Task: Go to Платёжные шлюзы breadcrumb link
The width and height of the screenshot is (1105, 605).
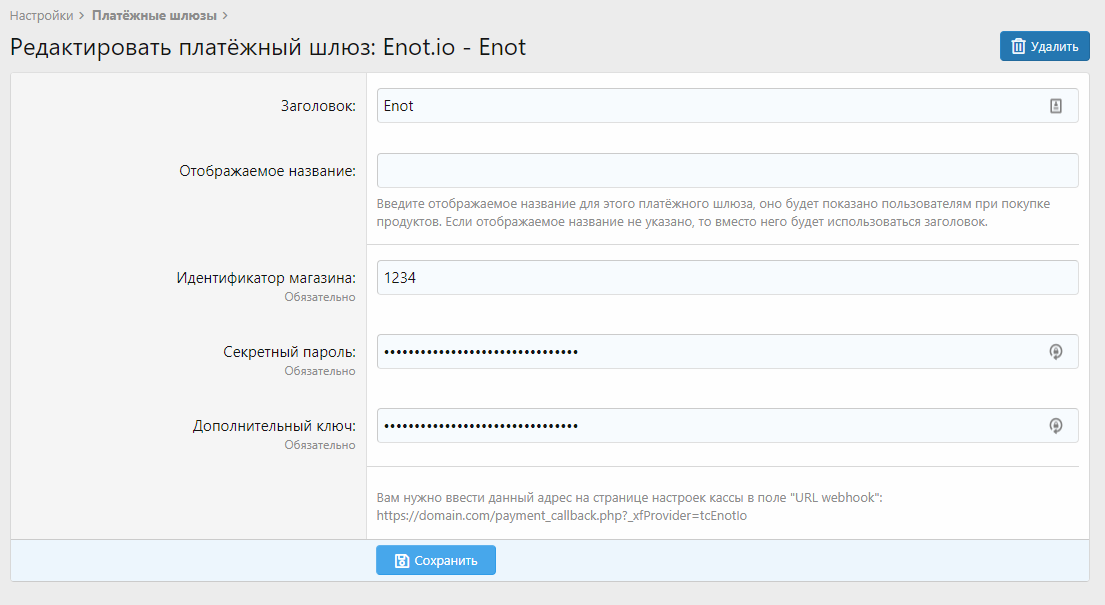Action: [x=154, y=16]
